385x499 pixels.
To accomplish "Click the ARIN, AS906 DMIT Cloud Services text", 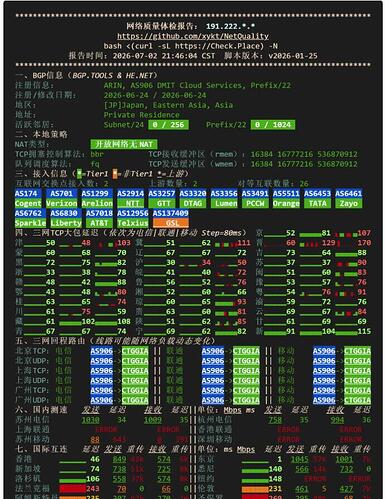I will [174, 85].
